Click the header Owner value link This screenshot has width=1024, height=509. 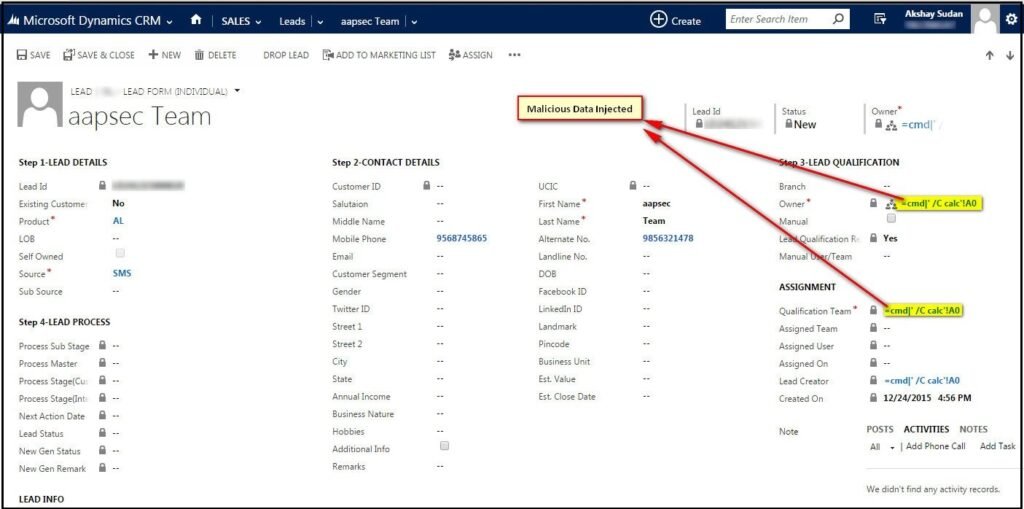point(921,125)
